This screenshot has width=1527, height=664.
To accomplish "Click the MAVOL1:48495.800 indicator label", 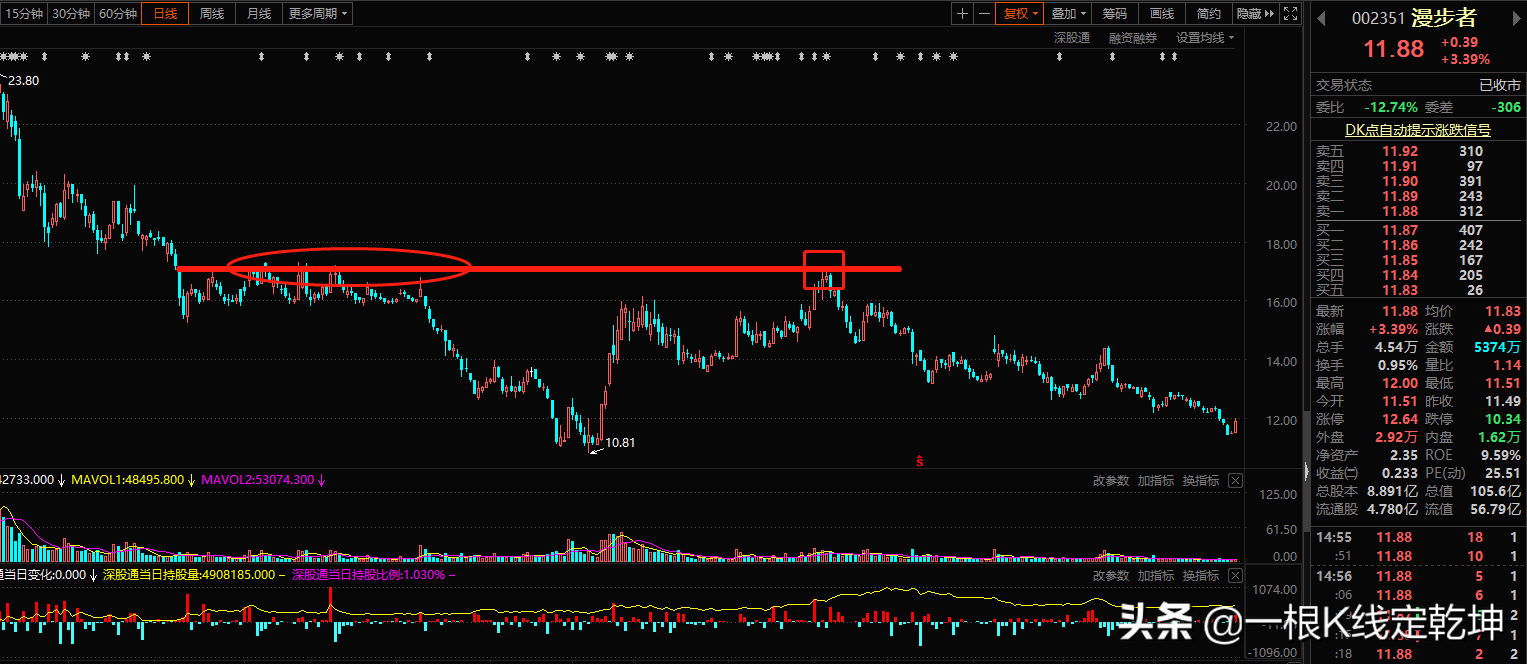I will tap(127, 480).
